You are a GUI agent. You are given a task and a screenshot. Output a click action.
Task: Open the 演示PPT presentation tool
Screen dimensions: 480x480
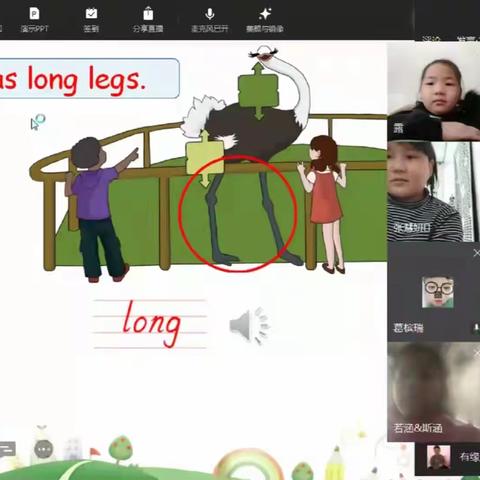[x=34, y=20]
